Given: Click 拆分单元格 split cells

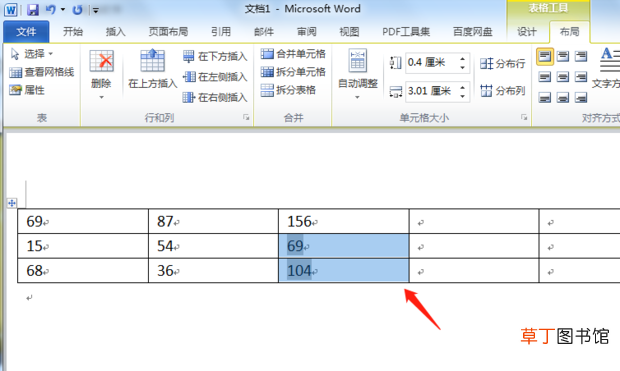Looking at the screenshot, I should 293,72.
